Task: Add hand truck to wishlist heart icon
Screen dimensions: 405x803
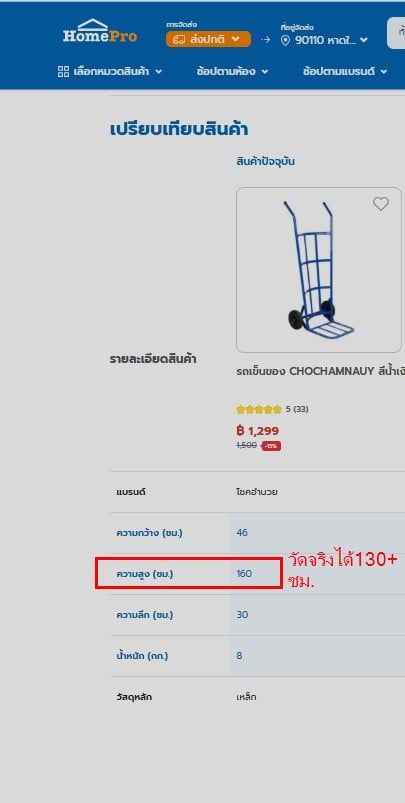Action: tap(380, 204)
